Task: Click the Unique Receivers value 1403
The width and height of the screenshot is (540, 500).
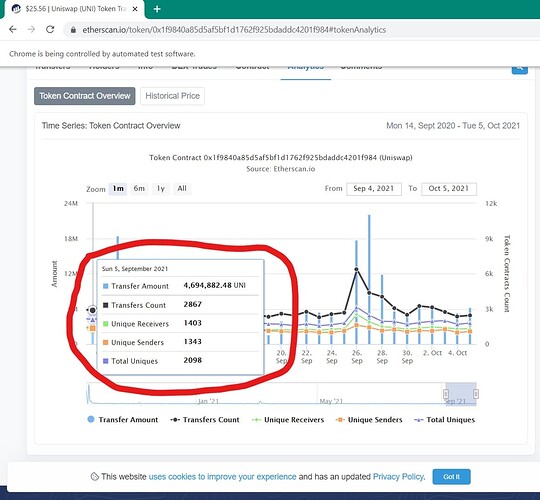Action: (193, 323)
